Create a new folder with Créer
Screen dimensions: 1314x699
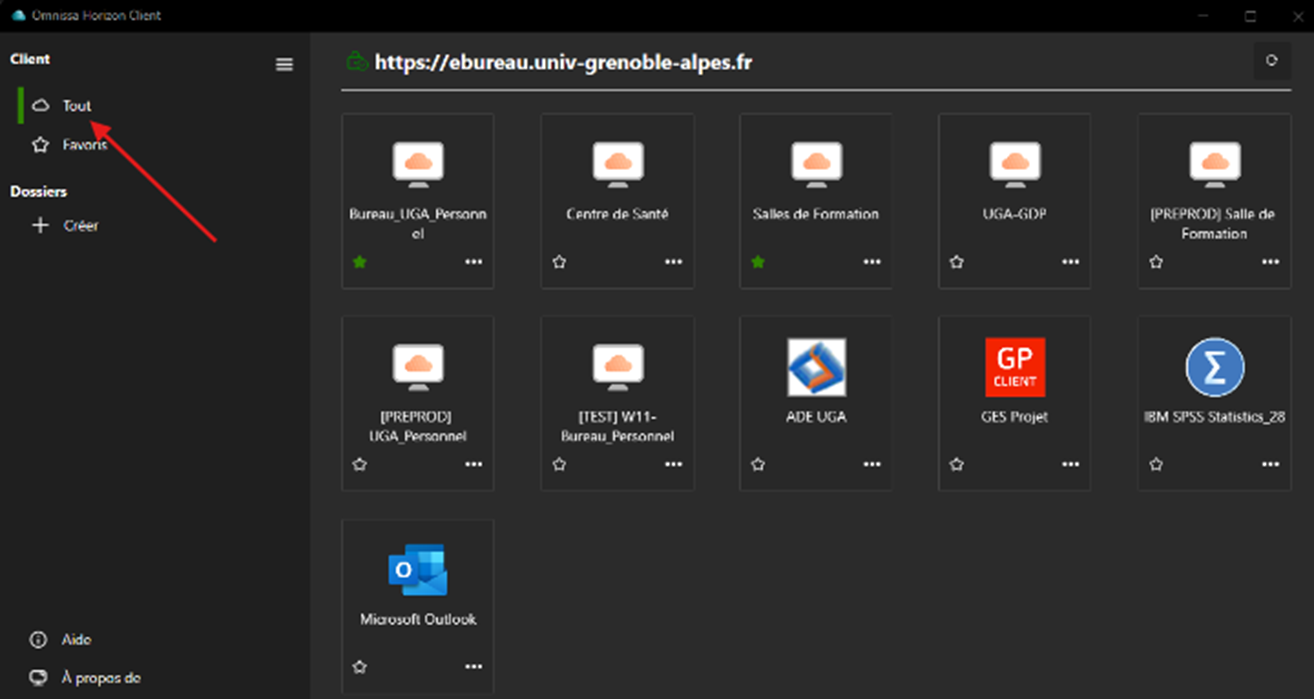[80, 226]
